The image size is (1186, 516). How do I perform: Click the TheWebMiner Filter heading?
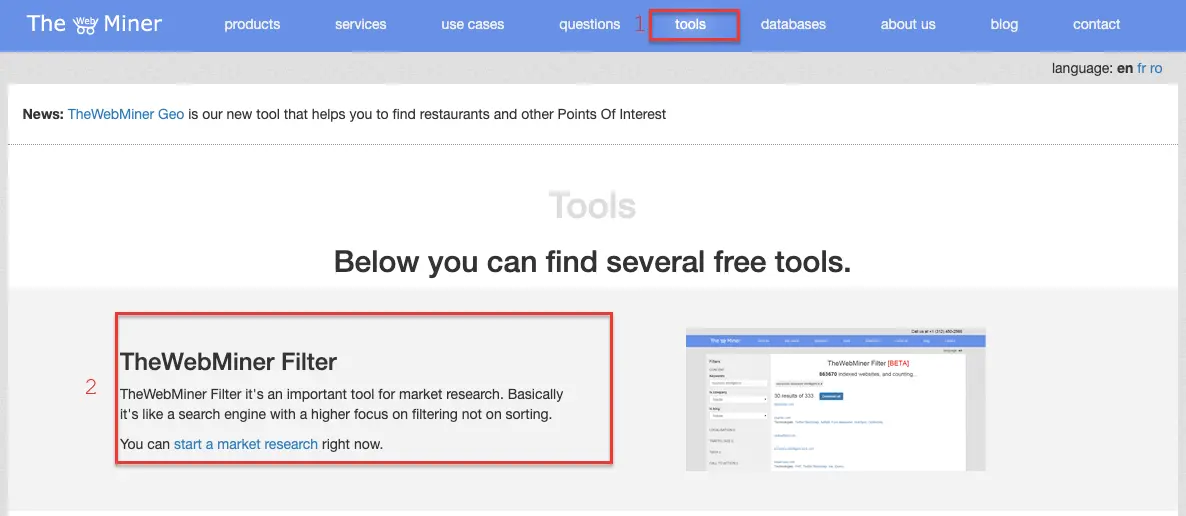click(x=228, y=362)
